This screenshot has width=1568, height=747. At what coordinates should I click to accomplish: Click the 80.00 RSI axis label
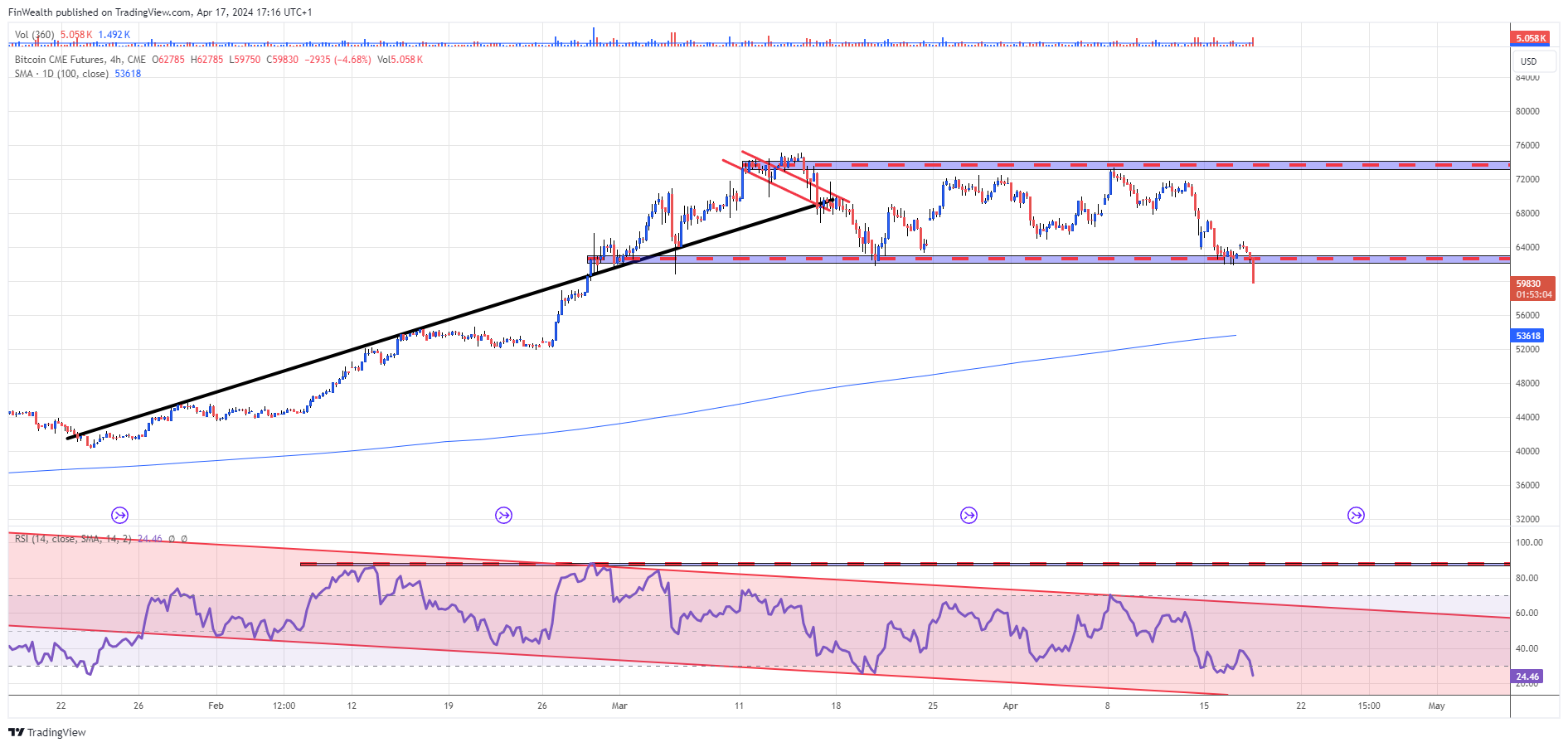point(1527,578)
